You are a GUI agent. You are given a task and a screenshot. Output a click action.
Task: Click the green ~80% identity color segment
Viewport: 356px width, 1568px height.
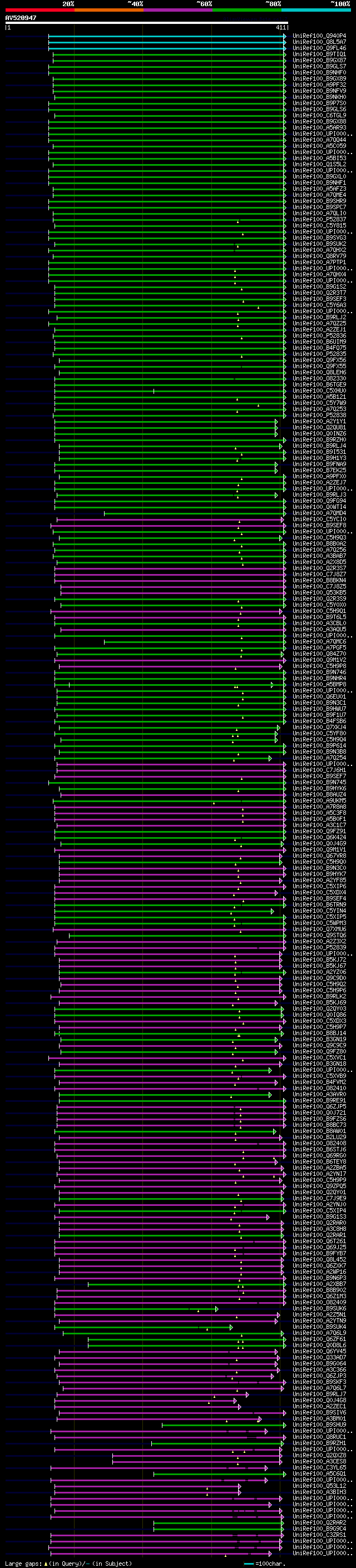[x=247, y=10]
